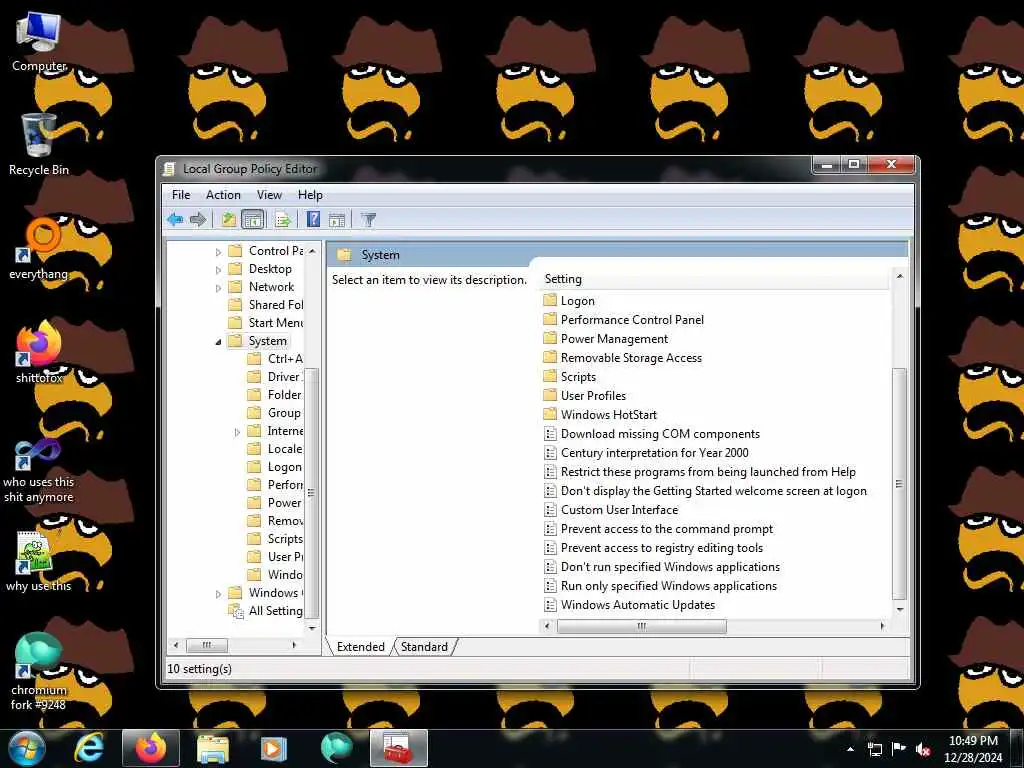Expand the Windows Components tree node

219,594
